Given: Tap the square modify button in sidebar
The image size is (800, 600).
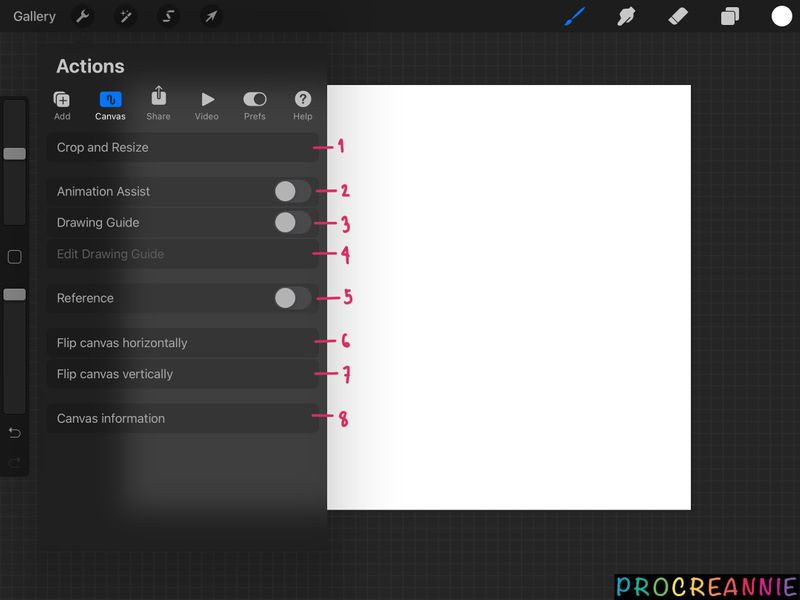Looking at the screenshot, I should 14,257.
